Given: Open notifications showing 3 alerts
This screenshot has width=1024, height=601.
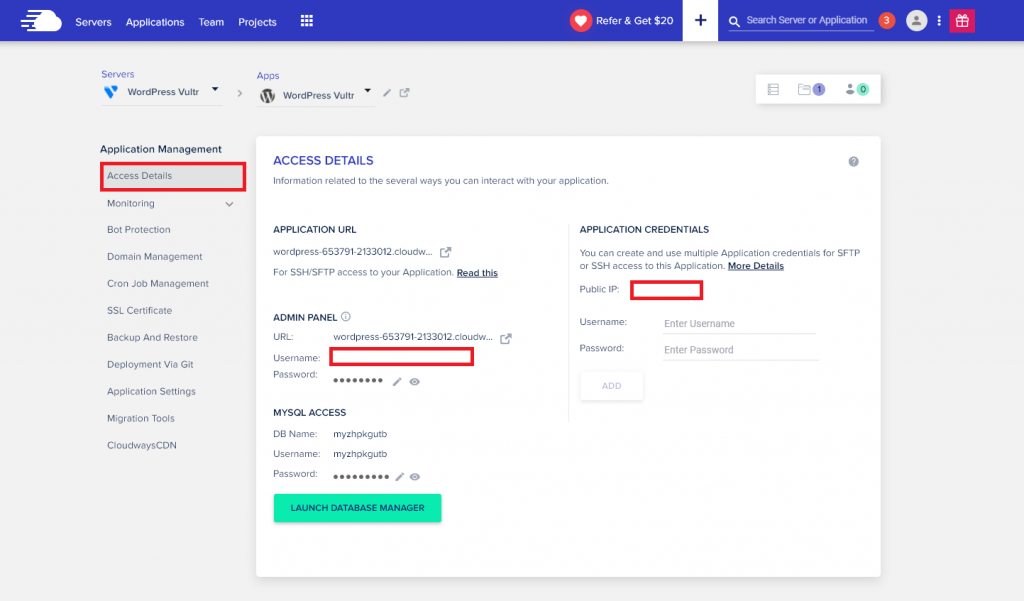Looking at the screenshot, I should tap(888, 19).
